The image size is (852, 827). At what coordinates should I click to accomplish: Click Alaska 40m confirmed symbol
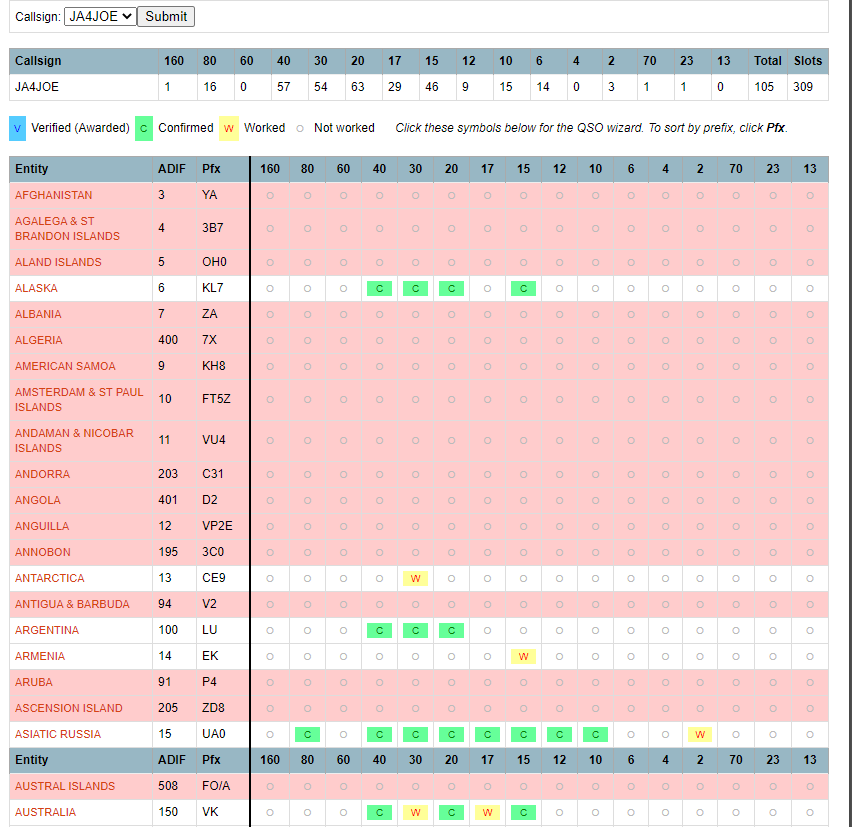pos(379,289)
